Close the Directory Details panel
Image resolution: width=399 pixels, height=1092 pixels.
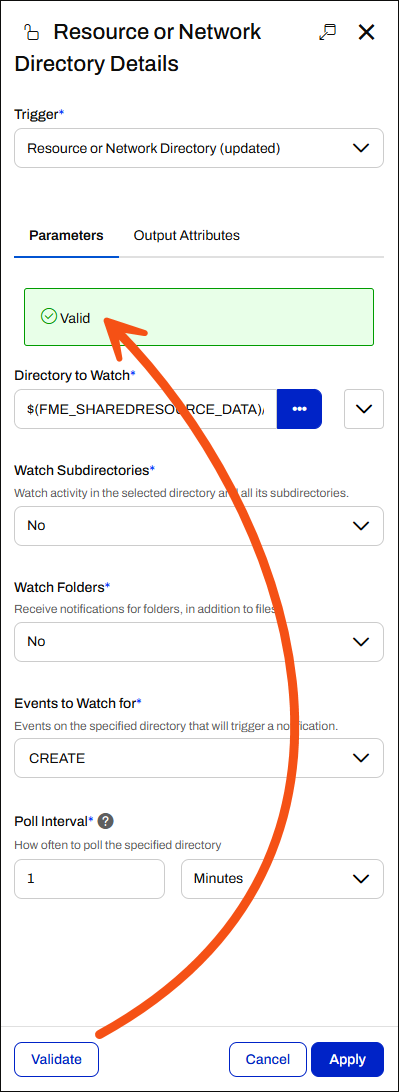click(x=366, y=32)
